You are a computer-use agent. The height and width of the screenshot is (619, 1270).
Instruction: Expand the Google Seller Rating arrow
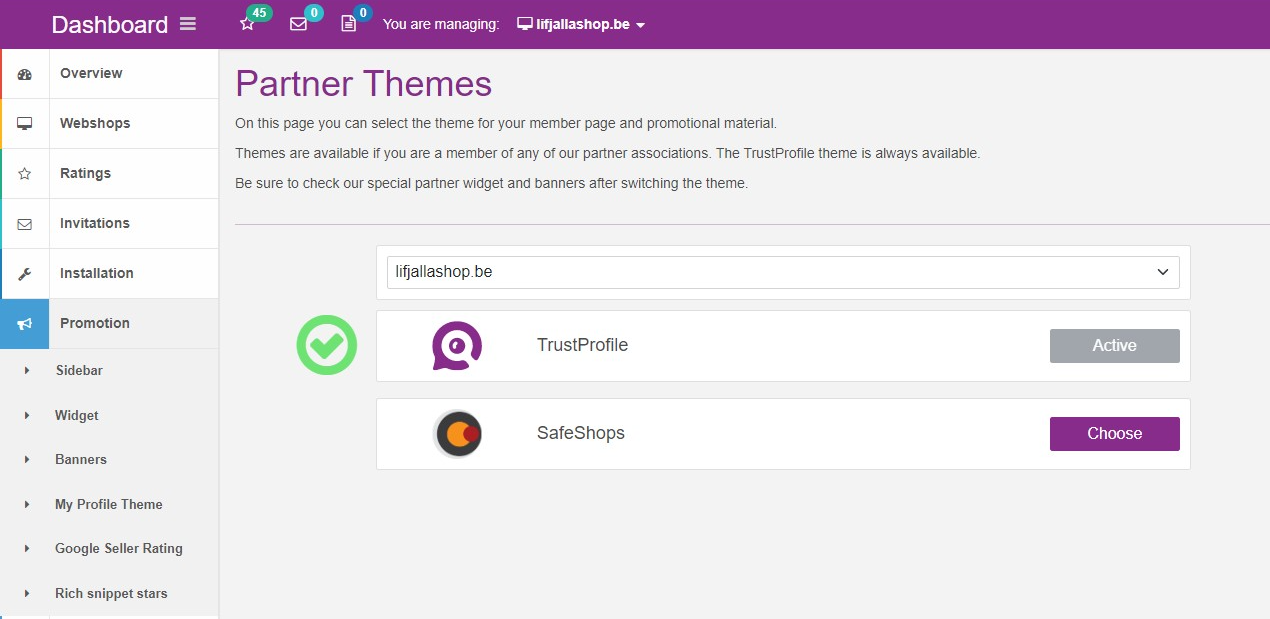tap(27, 549)
